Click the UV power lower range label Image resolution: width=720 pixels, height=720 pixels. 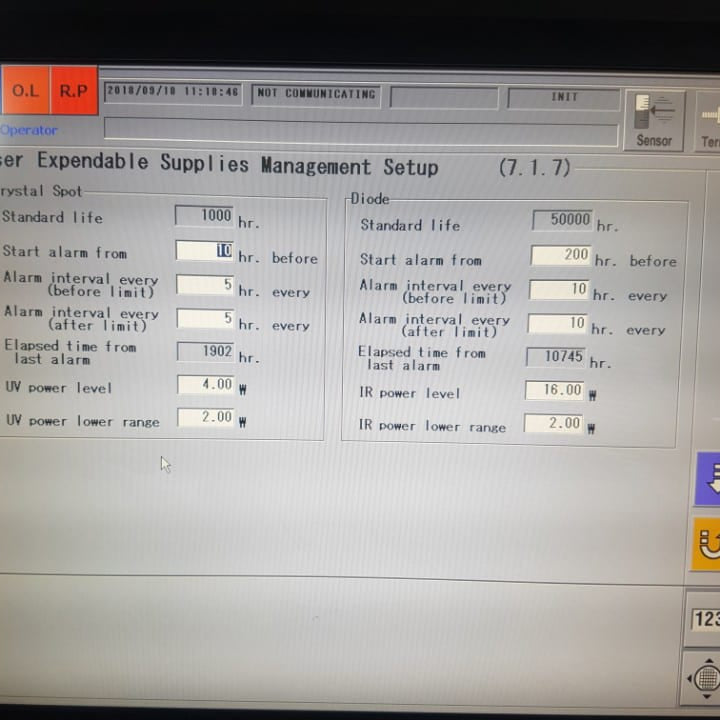coord(83,421)
